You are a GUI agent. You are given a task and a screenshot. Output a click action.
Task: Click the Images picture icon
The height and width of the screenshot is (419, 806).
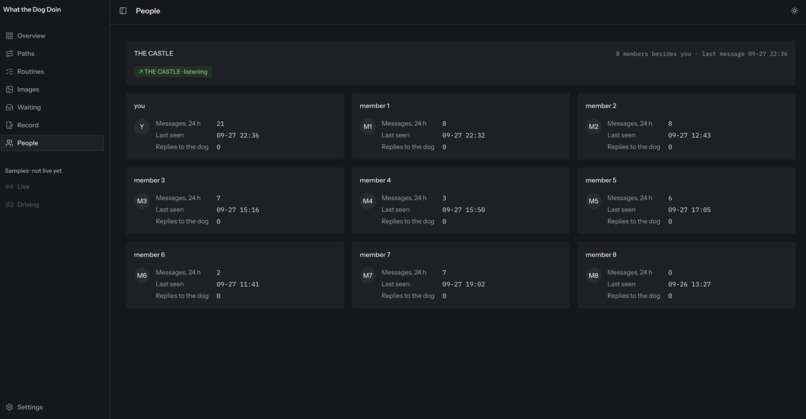pyautogui.click(x=9, y=89)
